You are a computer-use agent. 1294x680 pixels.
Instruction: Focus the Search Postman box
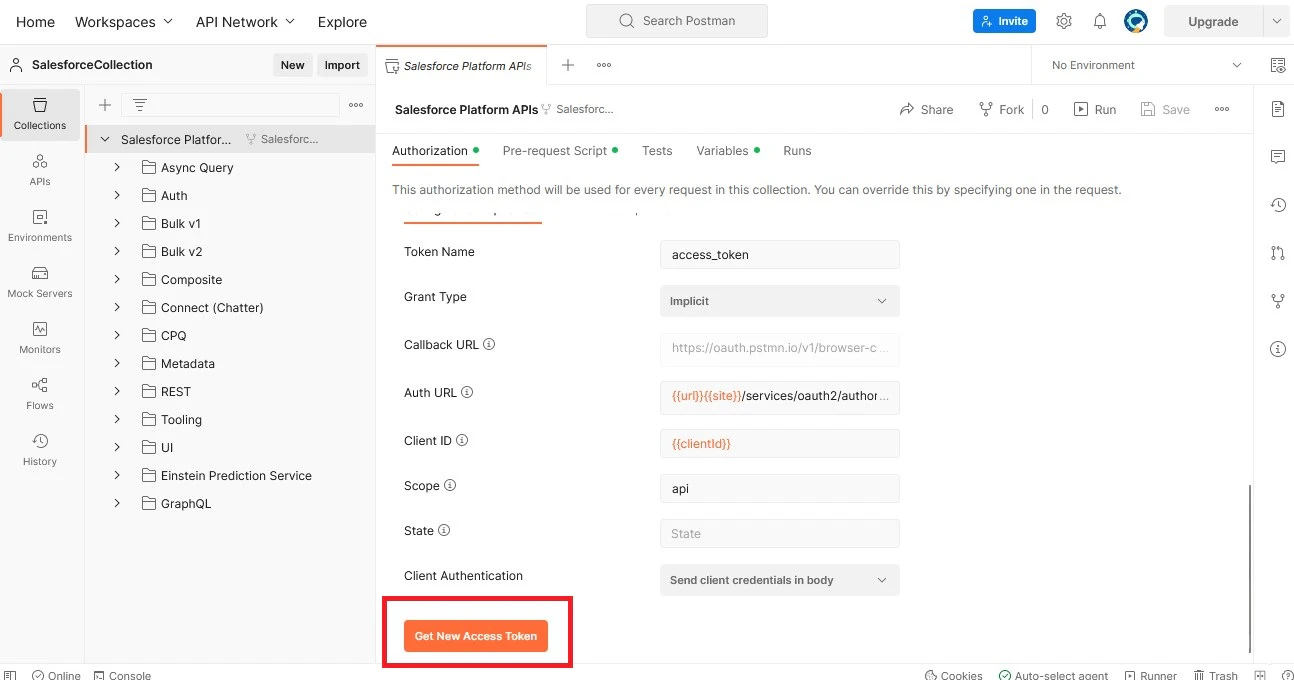pyautogui.click(x=677, y=21)
